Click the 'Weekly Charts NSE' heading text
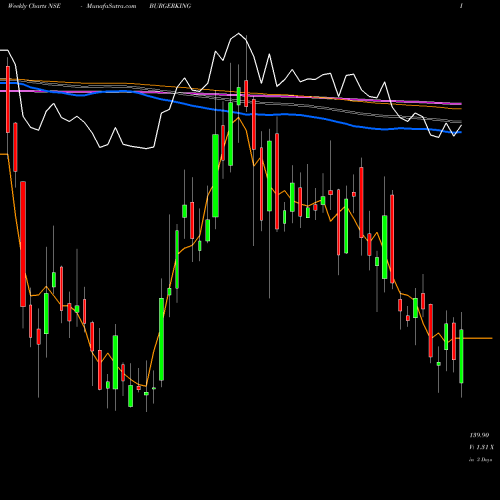This screenshot has width=500, height=500. click(x=34, y=6)
